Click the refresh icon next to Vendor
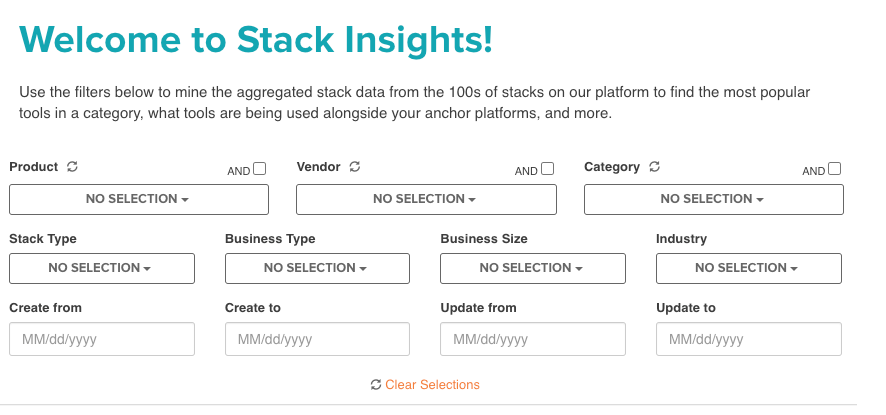The width and height of the screenshot is (886, 415). [x=355, y=167]
